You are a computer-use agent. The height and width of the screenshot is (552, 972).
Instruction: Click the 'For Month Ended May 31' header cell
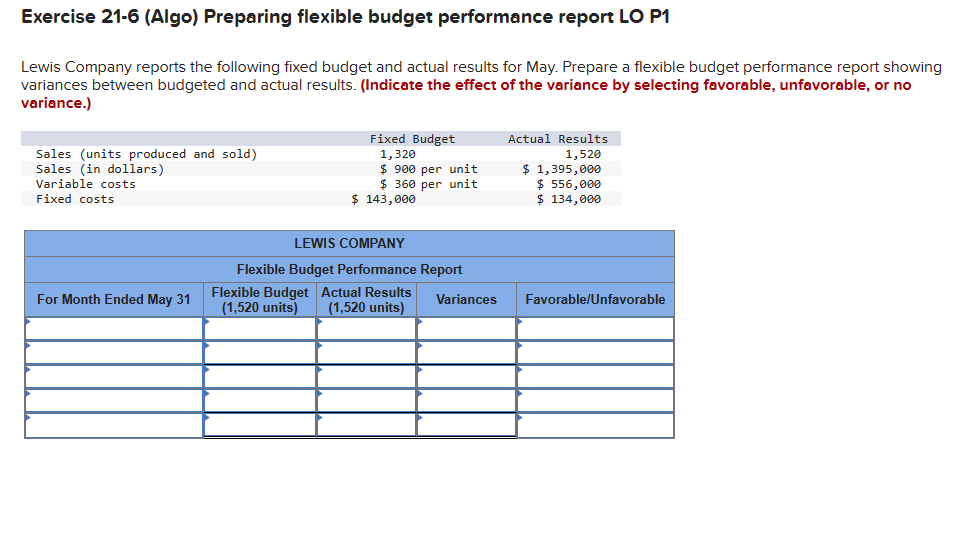[x=113, y=300]
